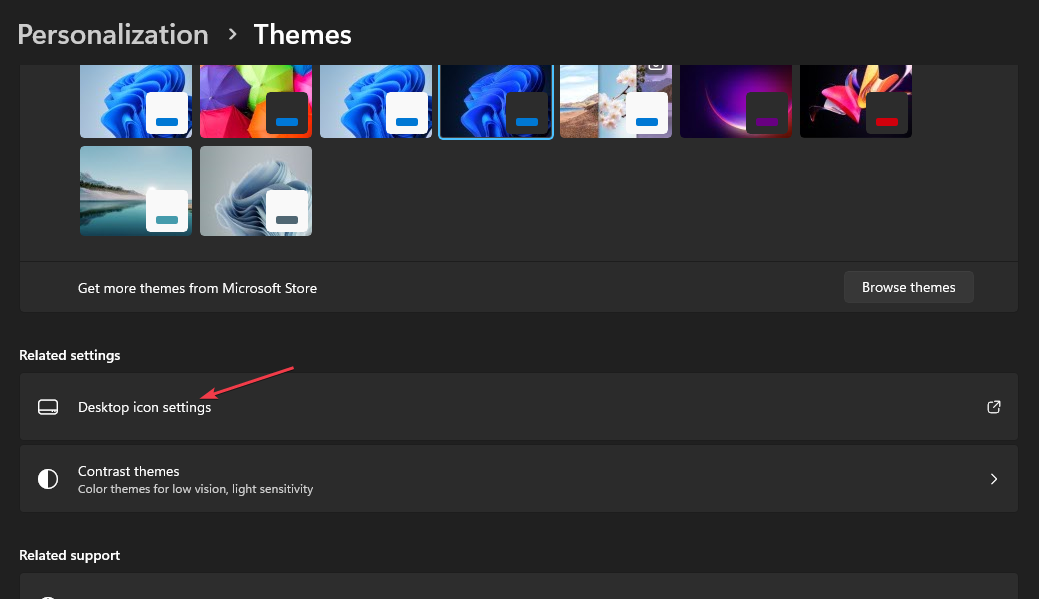
Task: Open Desktop icon settings row
Action: coord(519,407)
